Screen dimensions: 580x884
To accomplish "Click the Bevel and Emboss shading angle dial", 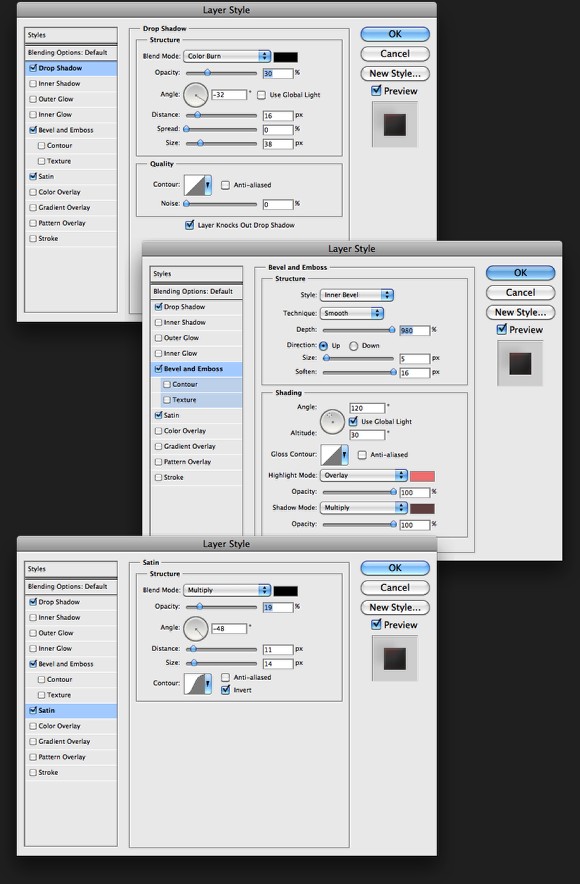I will tap(333, 421).
